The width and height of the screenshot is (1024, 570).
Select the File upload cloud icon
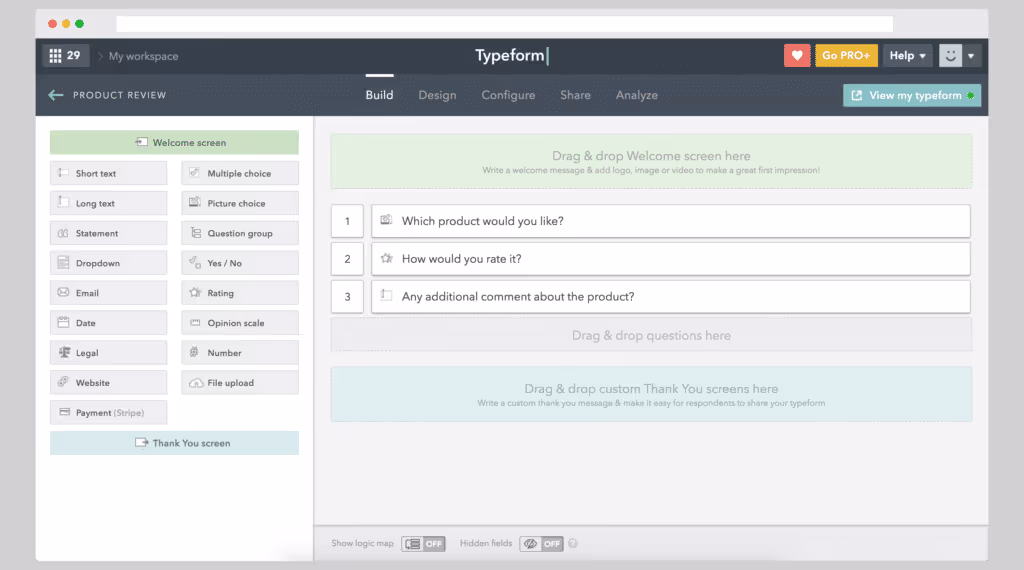pyautogui.click(x=196, y=383)
